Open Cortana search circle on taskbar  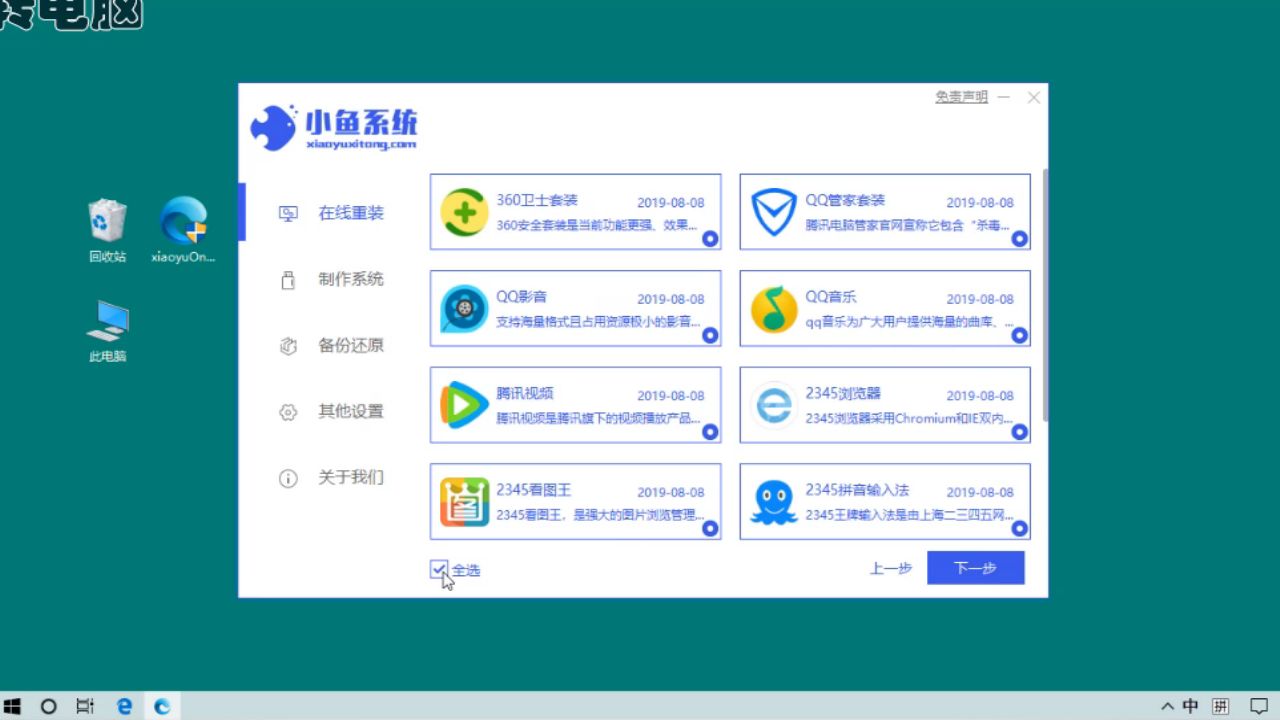[48, 706]
